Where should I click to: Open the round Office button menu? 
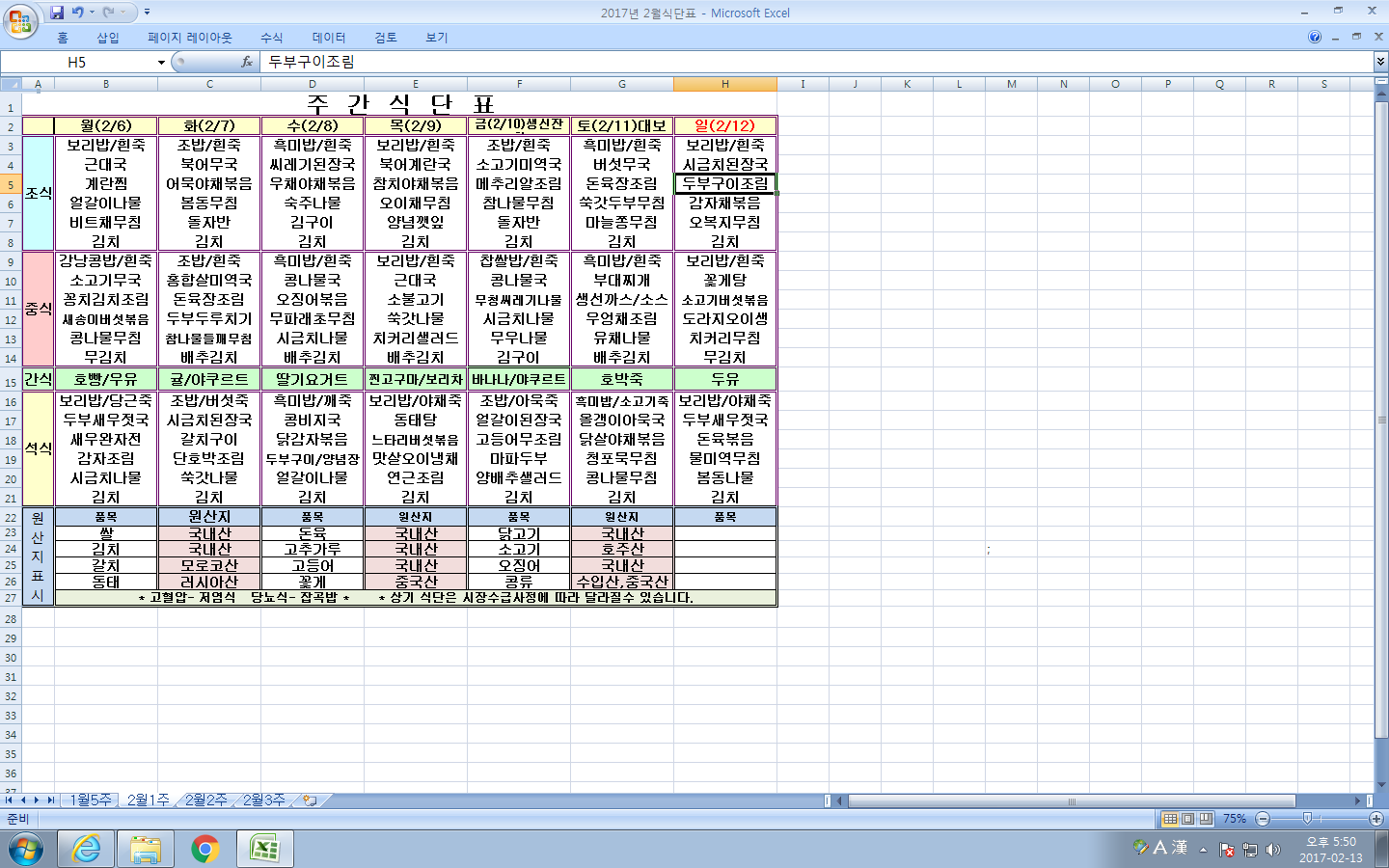(20, 20)
